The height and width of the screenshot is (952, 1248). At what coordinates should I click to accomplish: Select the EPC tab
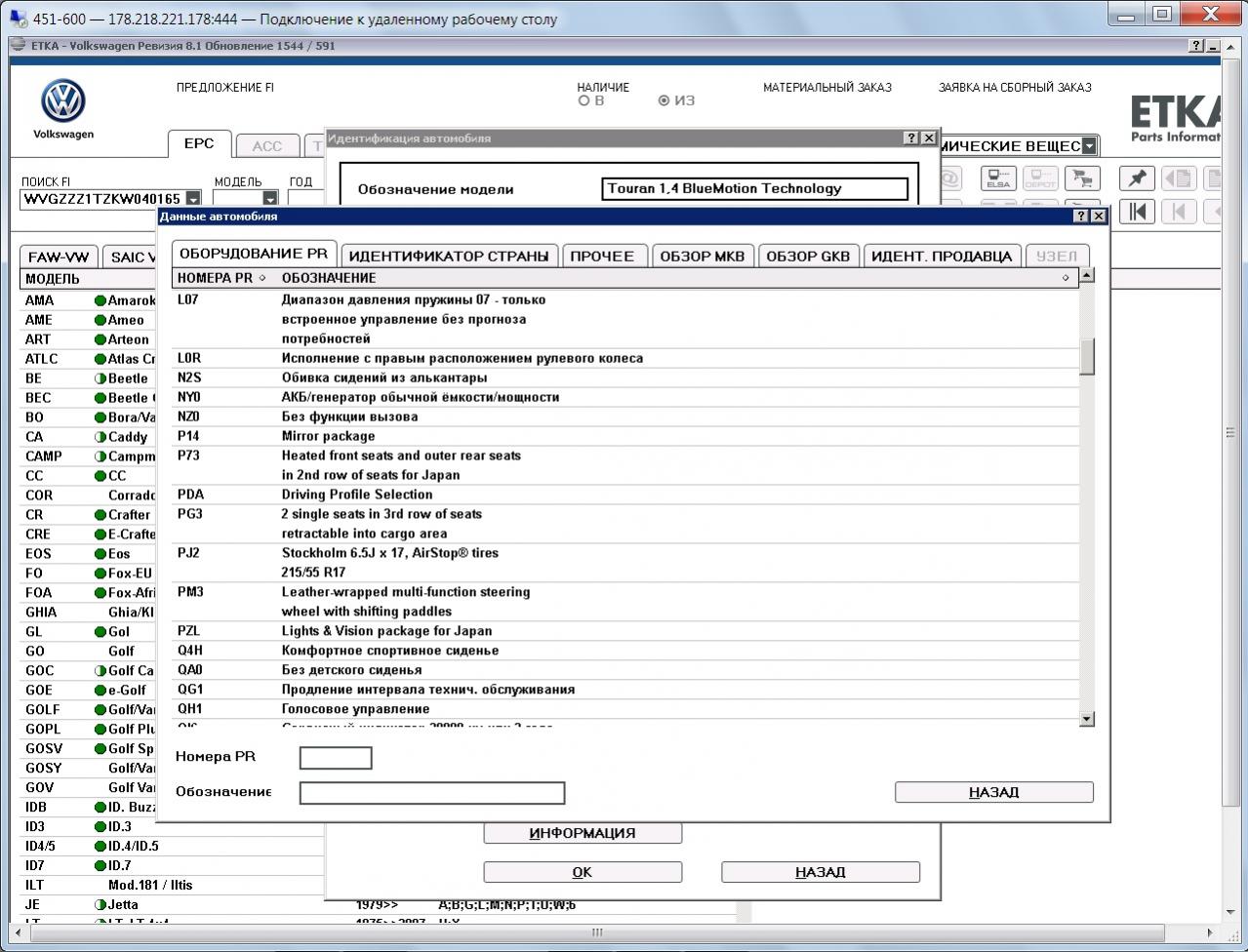[199, 143]
